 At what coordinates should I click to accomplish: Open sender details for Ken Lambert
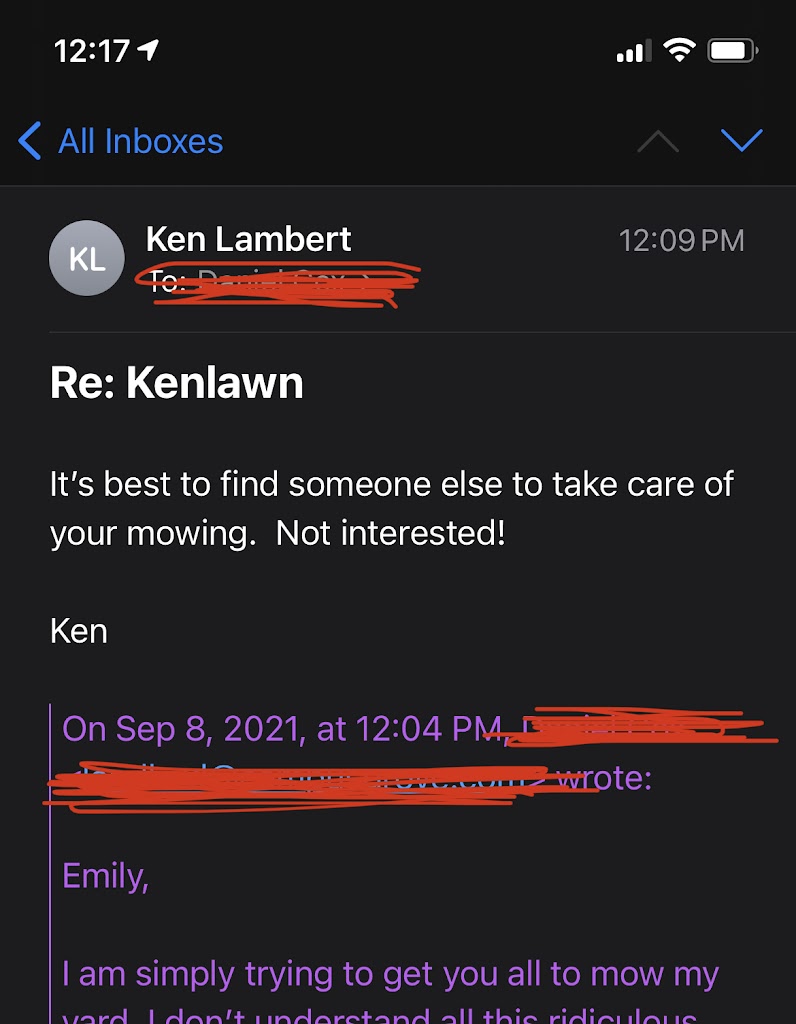[x=248, y=239]
